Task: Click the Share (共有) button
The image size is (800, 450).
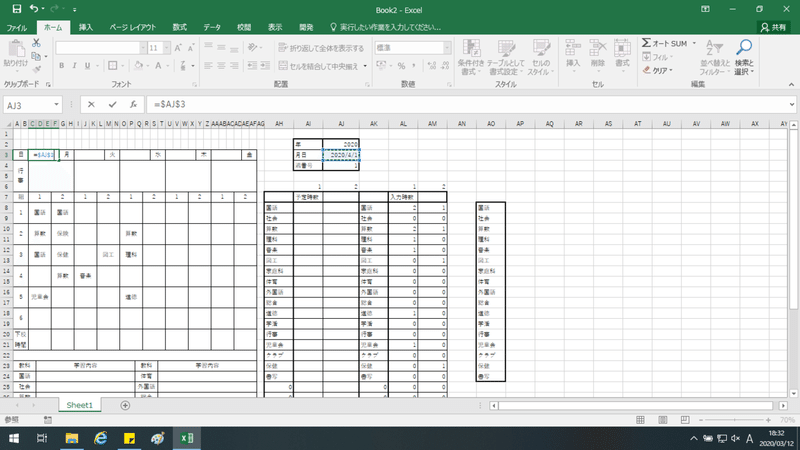Action: click(773, 28)
